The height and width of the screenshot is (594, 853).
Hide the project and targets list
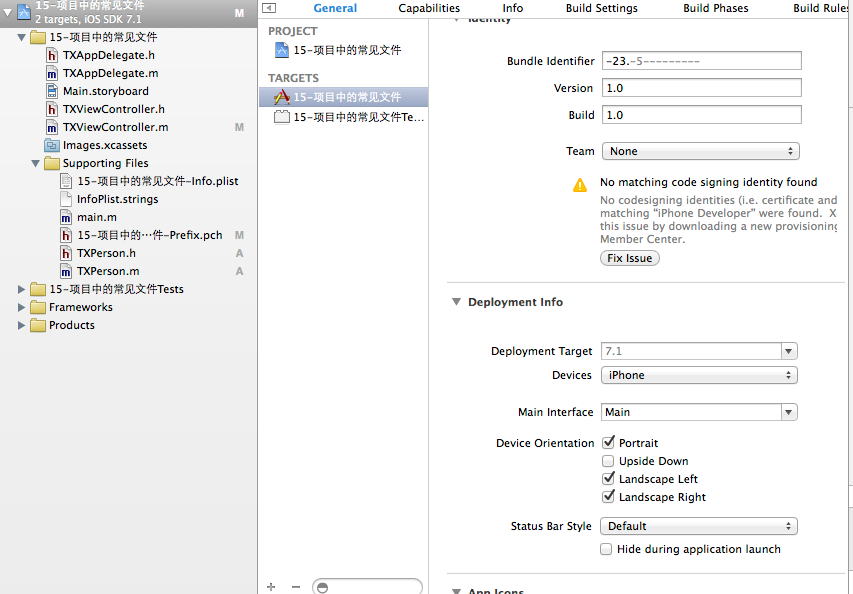coord(269,8)
